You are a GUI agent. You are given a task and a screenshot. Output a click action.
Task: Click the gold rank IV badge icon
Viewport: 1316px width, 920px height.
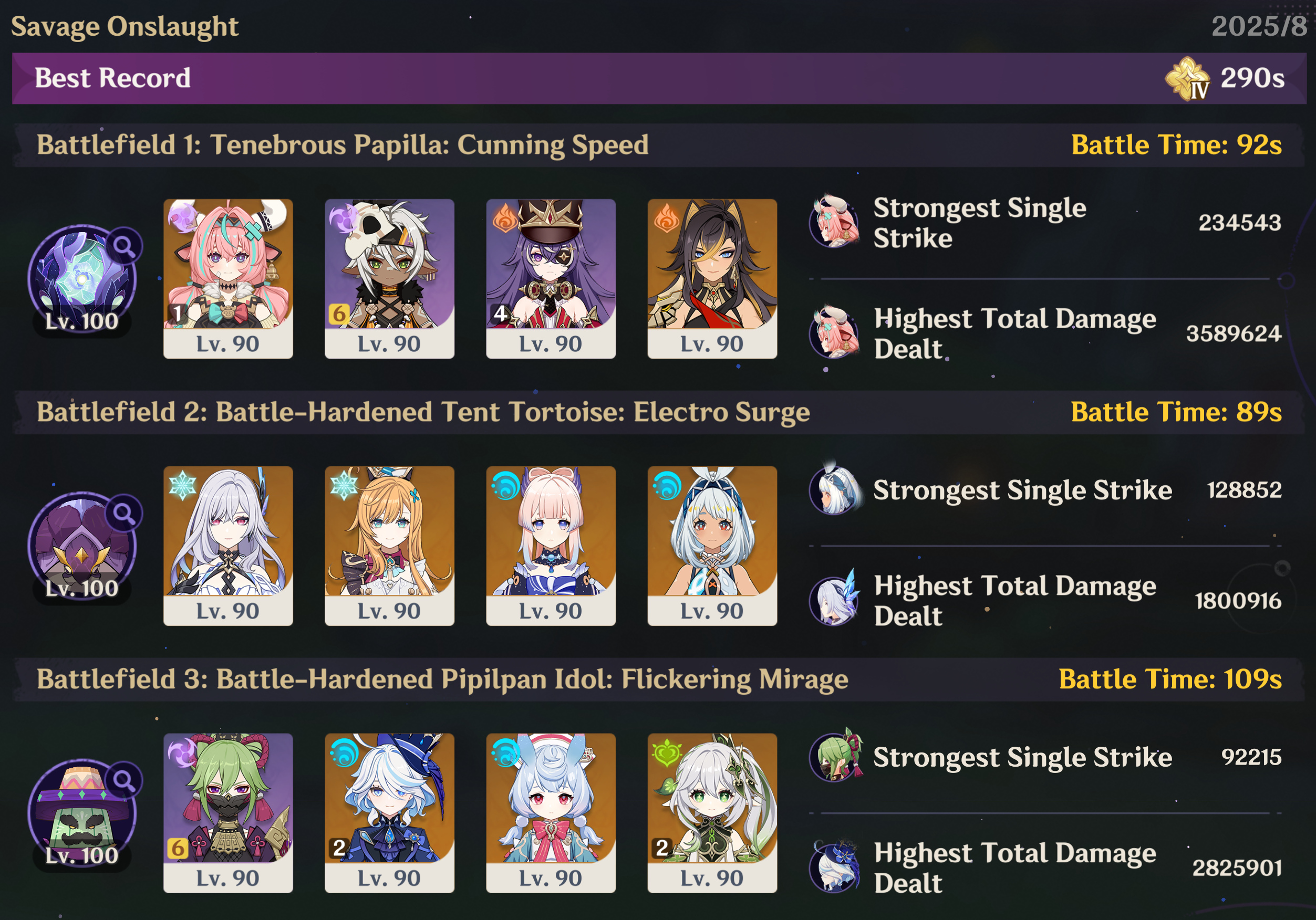coord(1188,78)
